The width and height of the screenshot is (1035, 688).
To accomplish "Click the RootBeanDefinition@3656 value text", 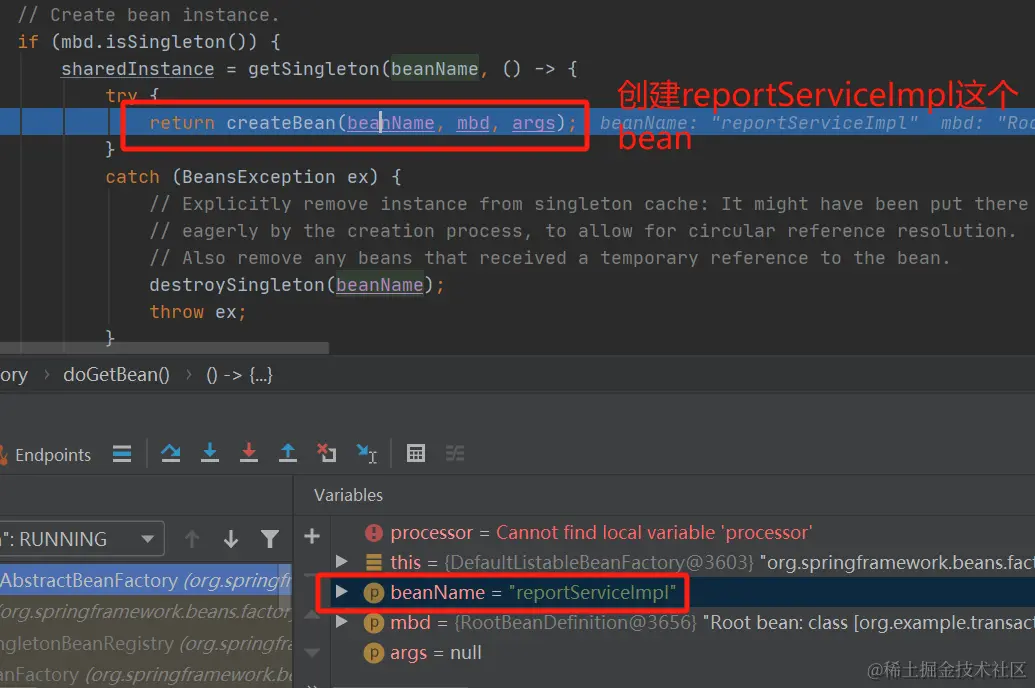I will pyautogui.click(x=575, y=622).
